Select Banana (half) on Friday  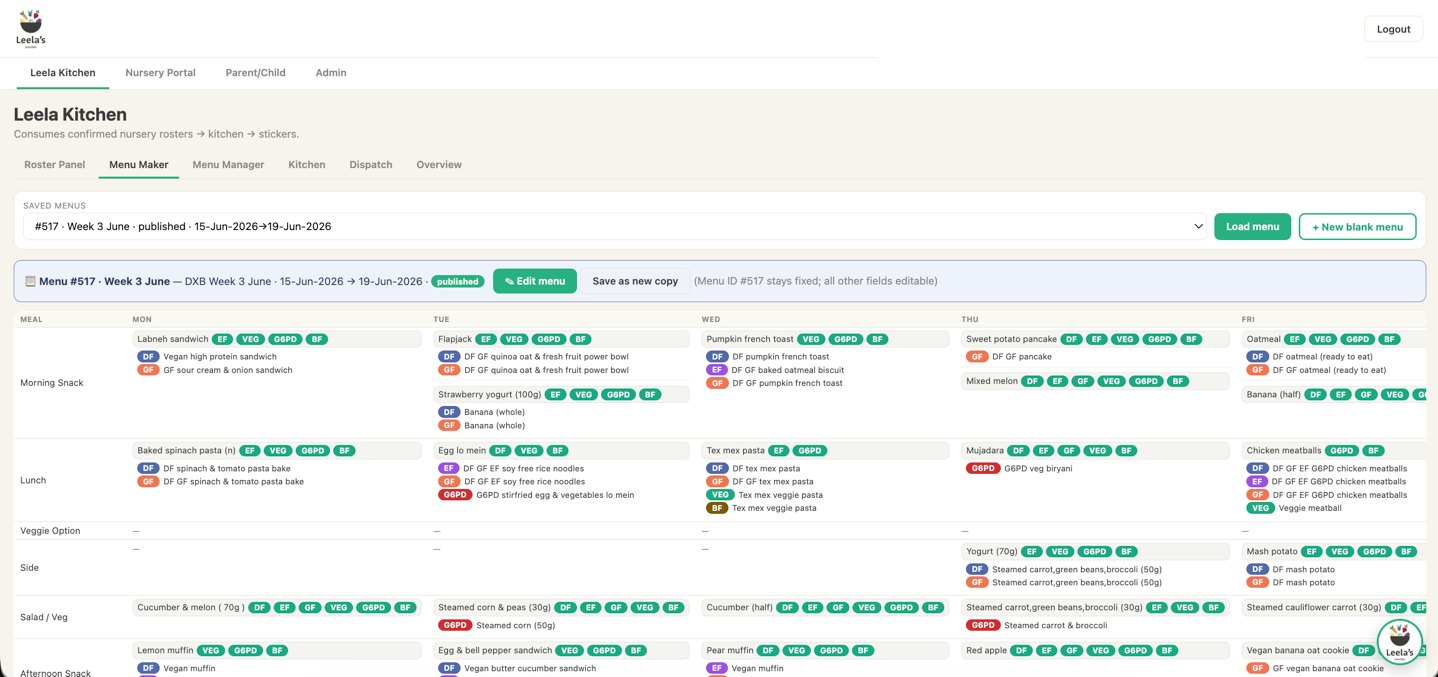coord(1274,394)
